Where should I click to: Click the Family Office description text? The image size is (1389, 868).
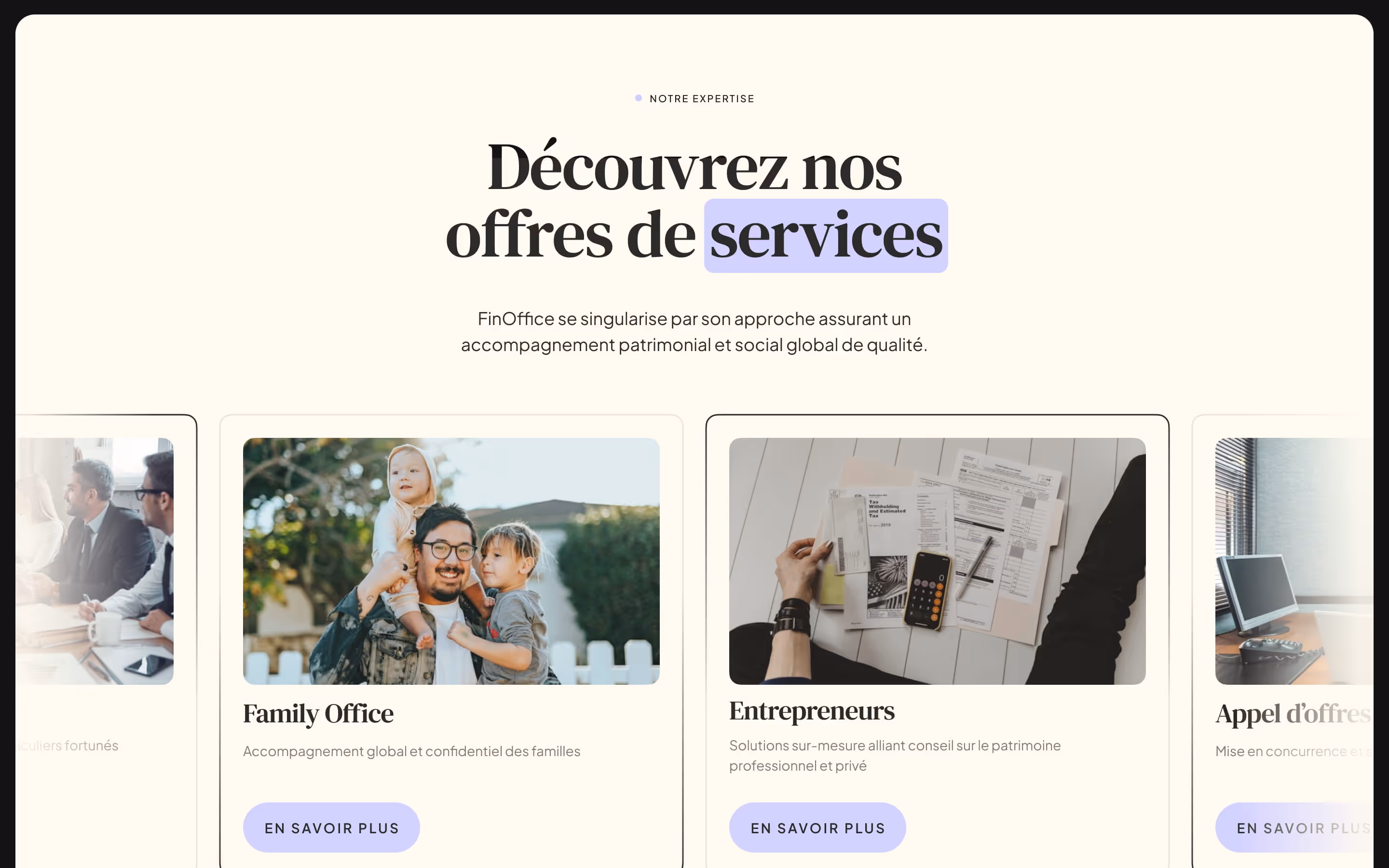click(x=411, y=751)
